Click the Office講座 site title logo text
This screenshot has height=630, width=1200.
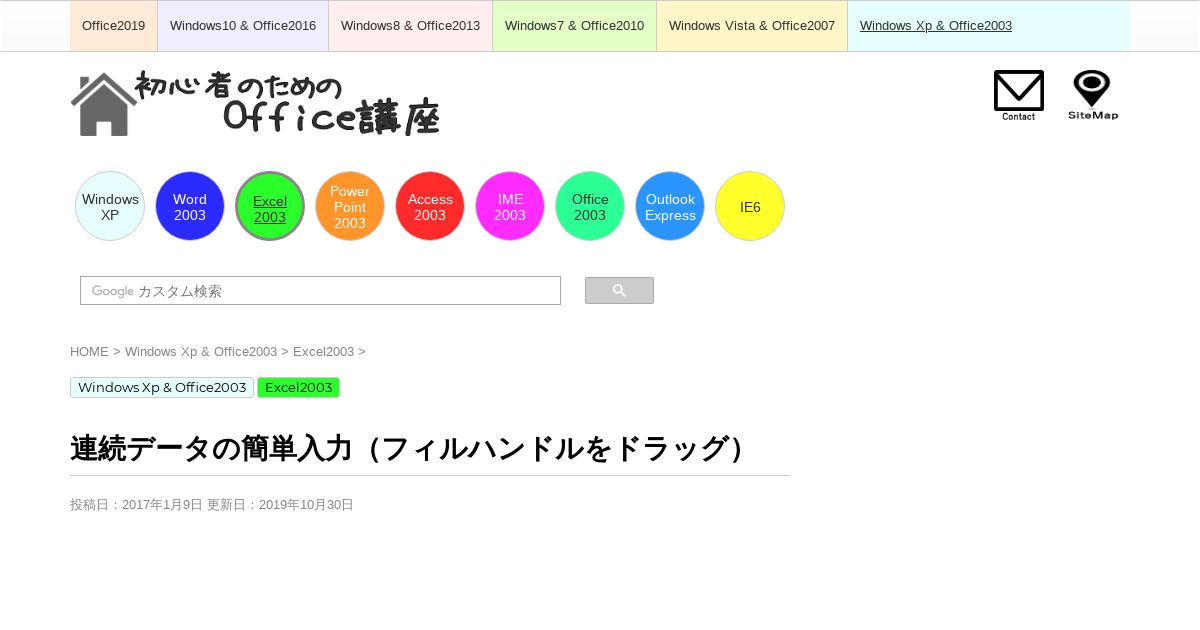coord(331,117)
